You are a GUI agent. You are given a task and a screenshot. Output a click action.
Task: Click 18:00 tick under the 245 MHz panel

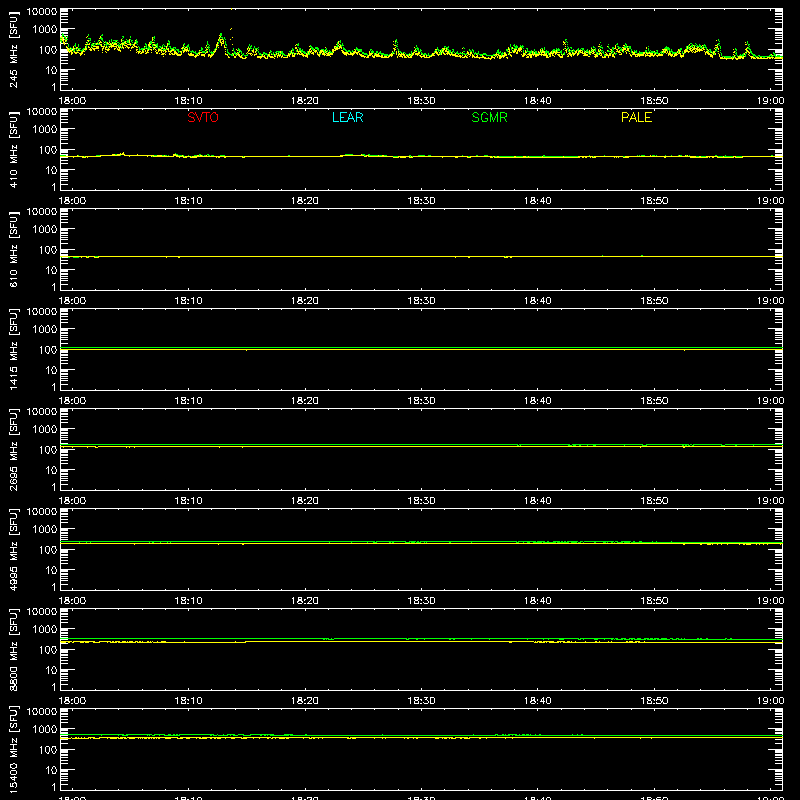point(72,101)
